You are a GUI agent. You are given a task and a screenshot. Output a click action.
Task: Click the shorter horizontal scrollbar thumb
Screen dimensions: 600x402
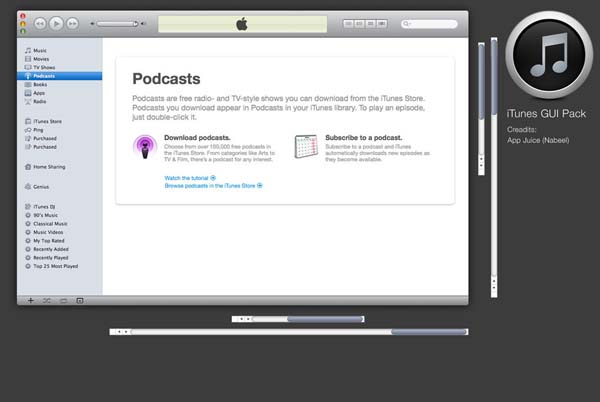click(x=325, y=319)
